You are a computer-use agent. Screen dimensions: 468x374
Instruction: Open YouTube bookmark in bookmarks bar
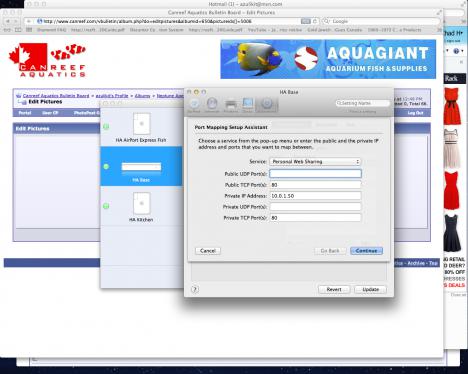(275, 30)
